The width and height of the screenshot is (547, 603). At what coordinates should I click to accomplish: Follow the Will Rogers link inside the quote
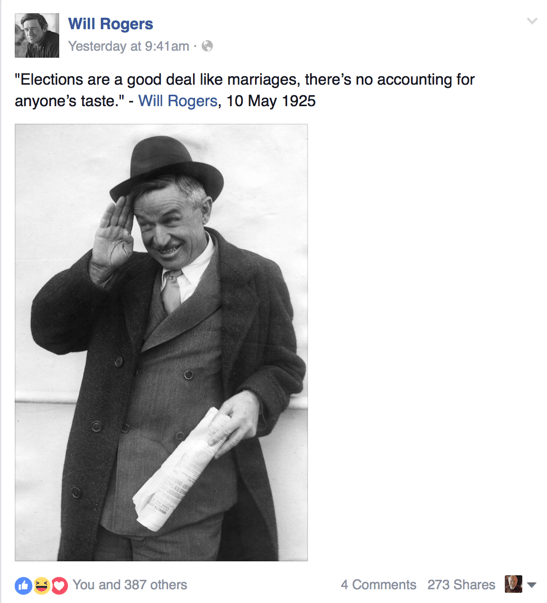click(178, 101)
